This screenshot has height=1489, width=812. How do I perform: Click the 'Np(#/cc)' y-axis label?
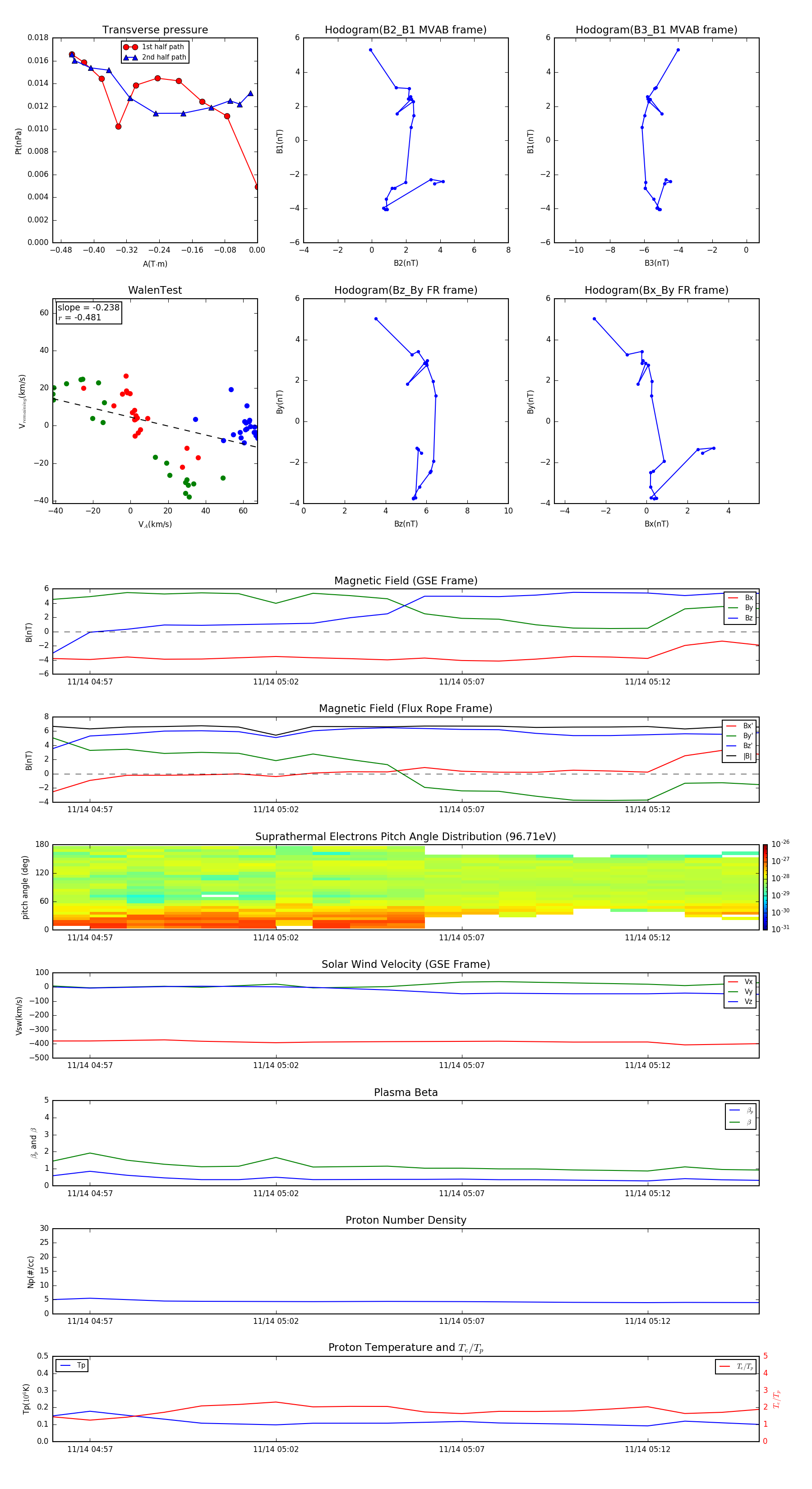[x=31, y=1271]
